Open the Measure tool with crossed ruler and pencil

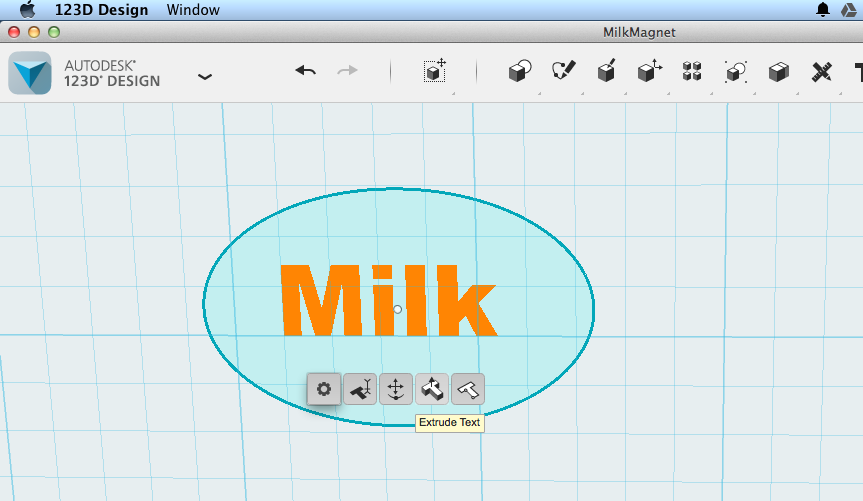pos(821,72)
